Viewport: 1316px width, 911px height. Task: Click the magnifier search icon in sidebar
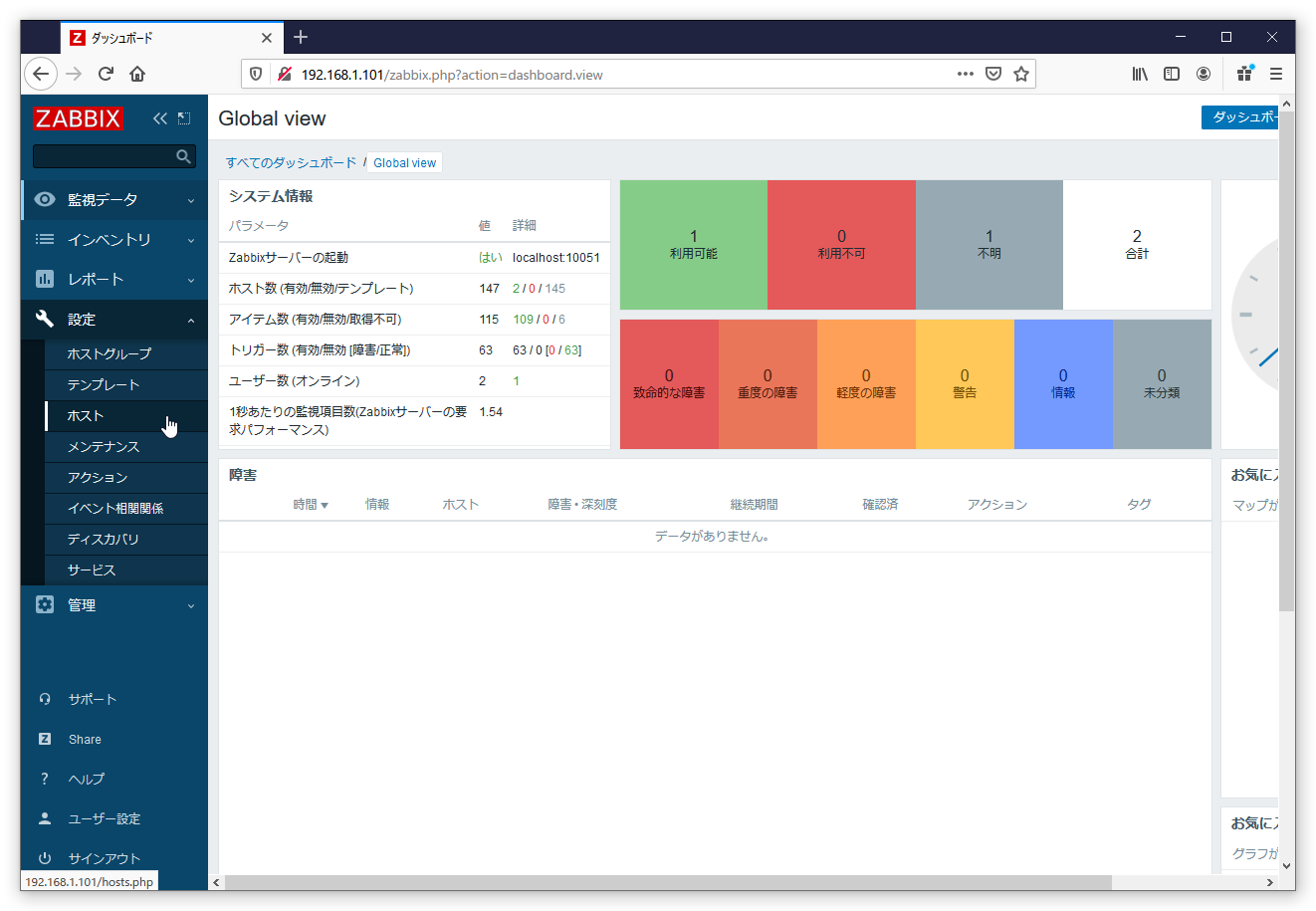click(183, 156)
